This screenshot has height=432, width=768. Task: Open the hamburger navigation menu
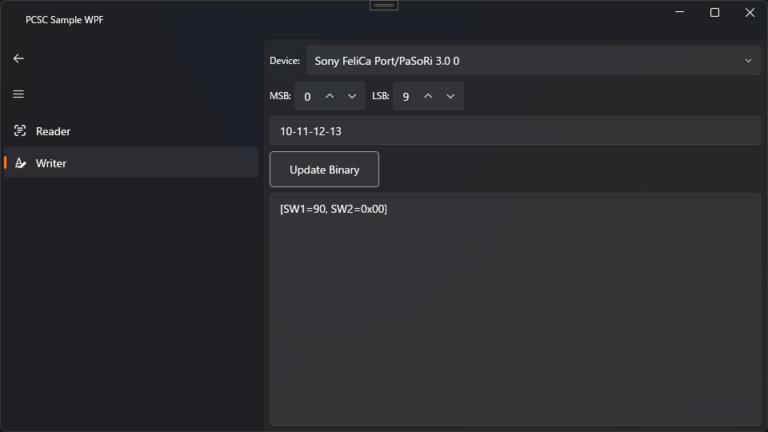coord(18,95)
